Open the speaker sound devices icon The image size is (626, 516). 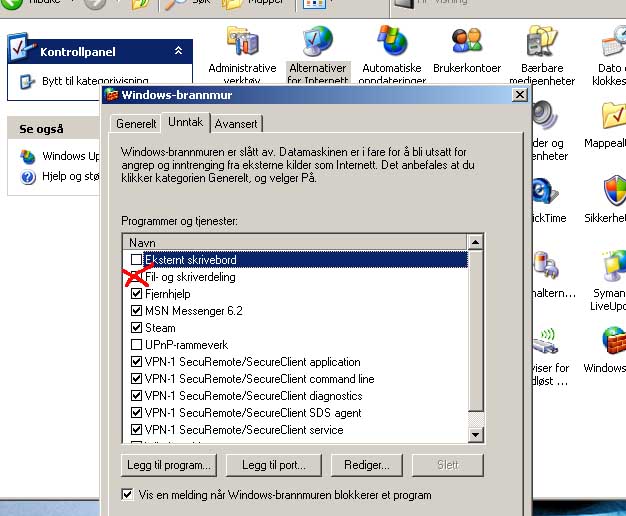(545, 116)
